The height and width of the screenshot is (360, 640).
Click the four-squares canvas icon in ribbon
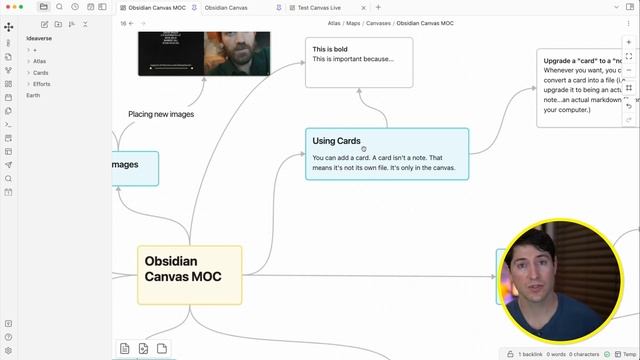pos(8,84)
